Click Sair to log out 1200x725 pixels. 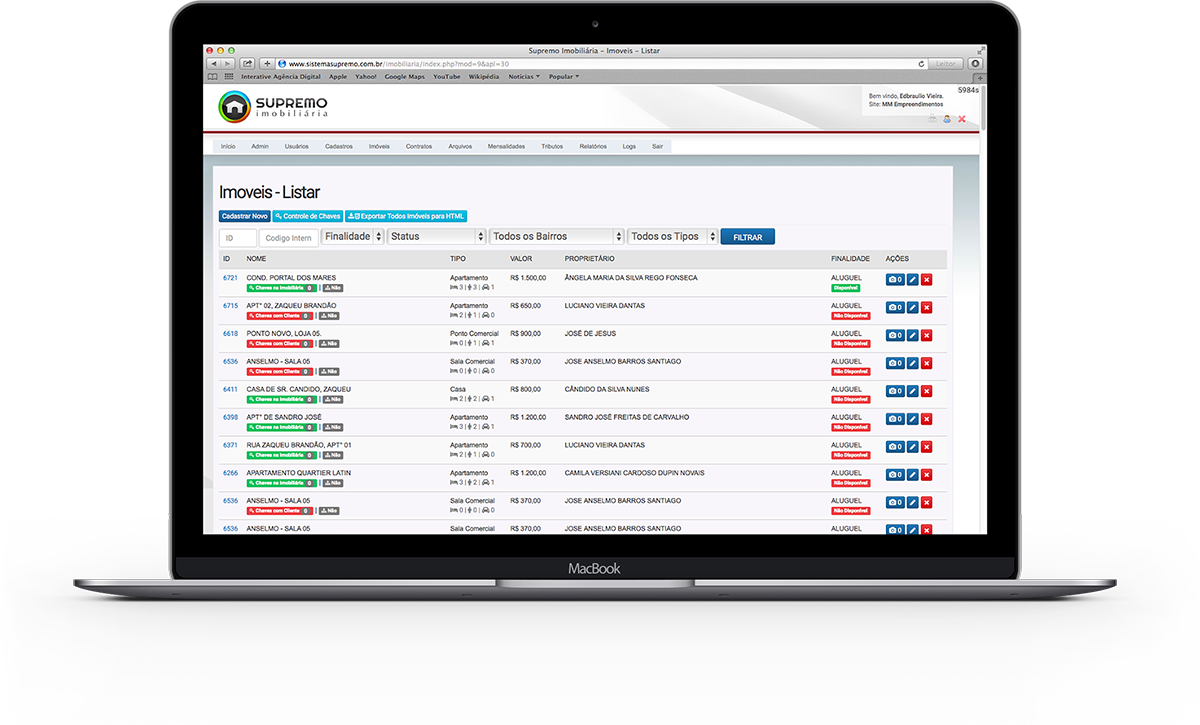(x=657, y=146)
